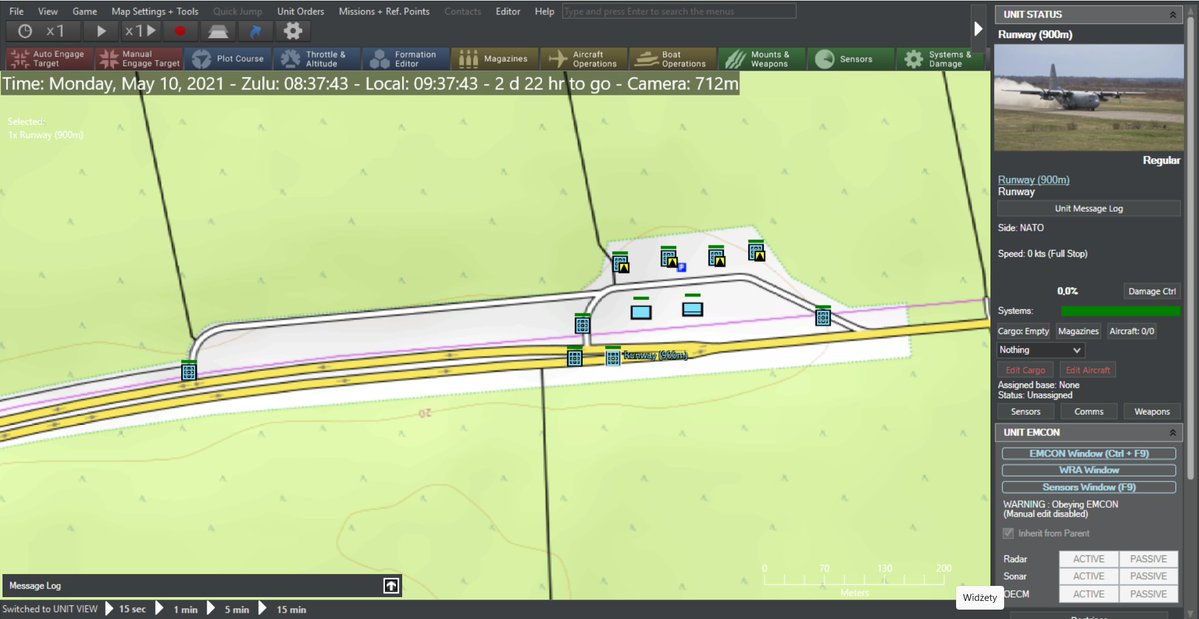Image resolution: width=1199 pixels, height=619 pixels.
Task: Click the blue curved arrow toolbar icon
Action: coord(255,31)
